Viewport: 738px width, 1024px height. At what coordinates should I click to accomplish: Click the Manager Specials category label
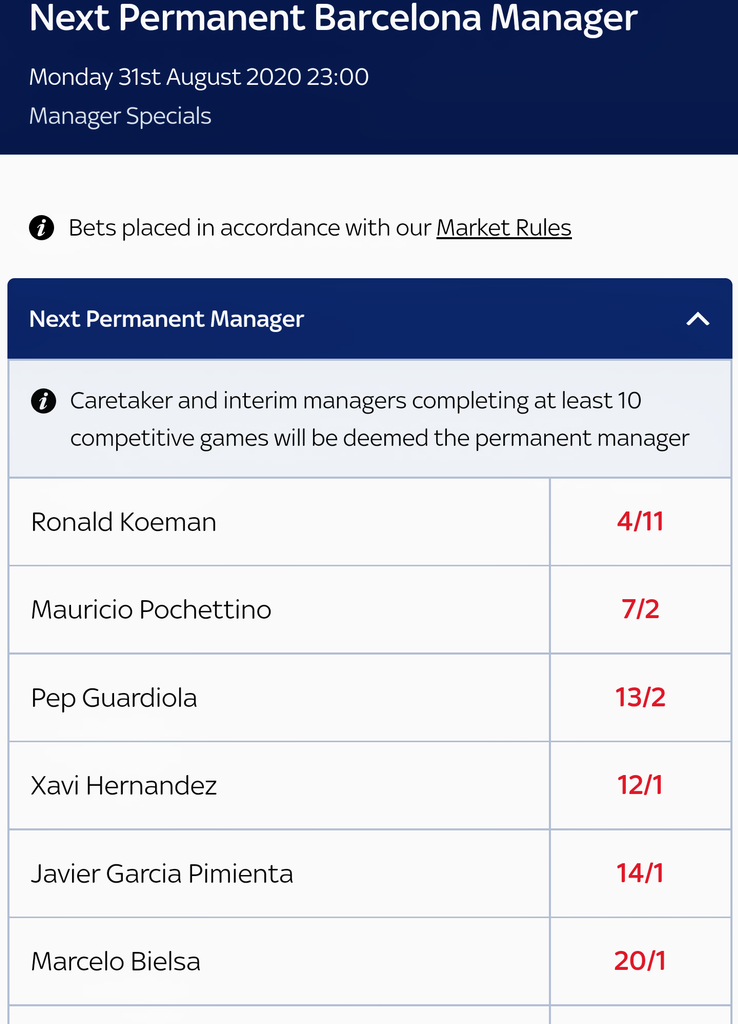tap(120, 116)
